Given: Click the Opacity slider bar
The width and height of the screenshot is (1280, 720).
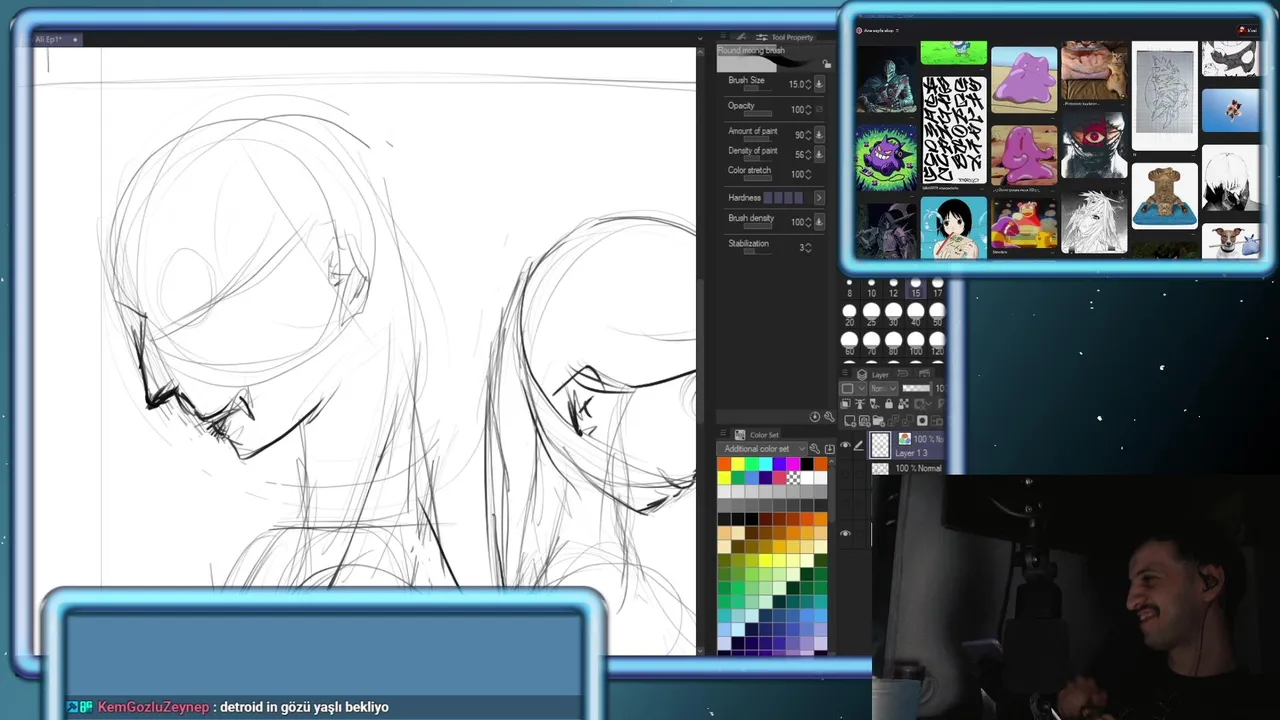Looking at the screenshot, I should [x=758, y=114].
